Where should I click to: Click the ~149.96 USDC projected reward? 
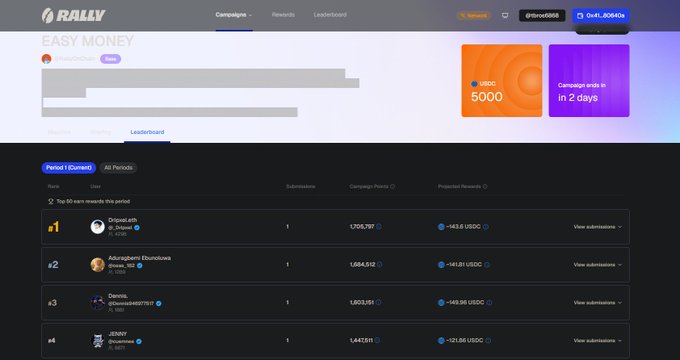(x=465, y=303)
